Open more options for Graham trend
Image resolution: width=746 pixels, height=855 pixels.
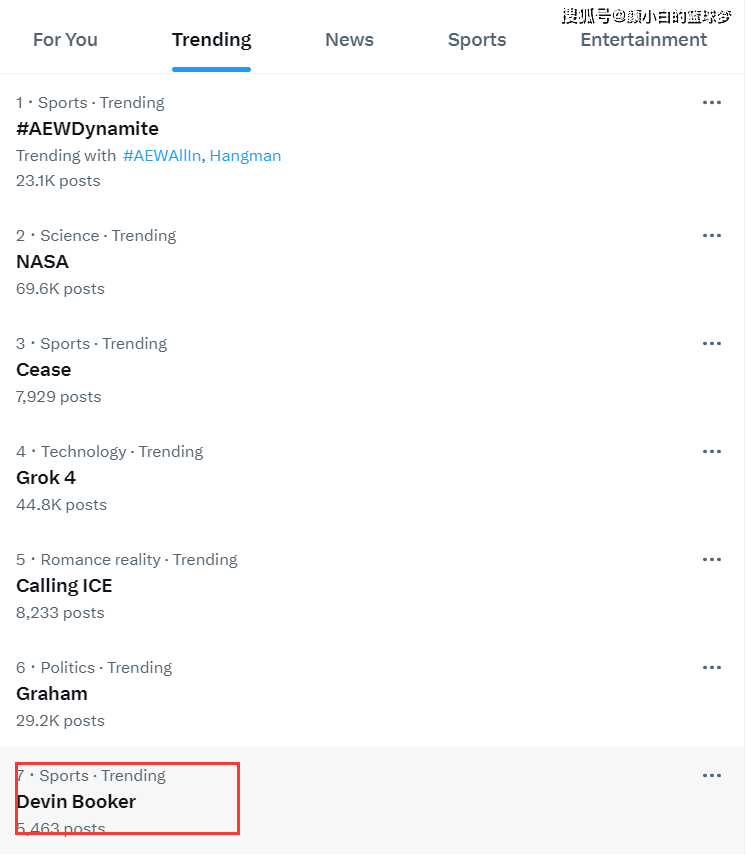pos(712,668)
